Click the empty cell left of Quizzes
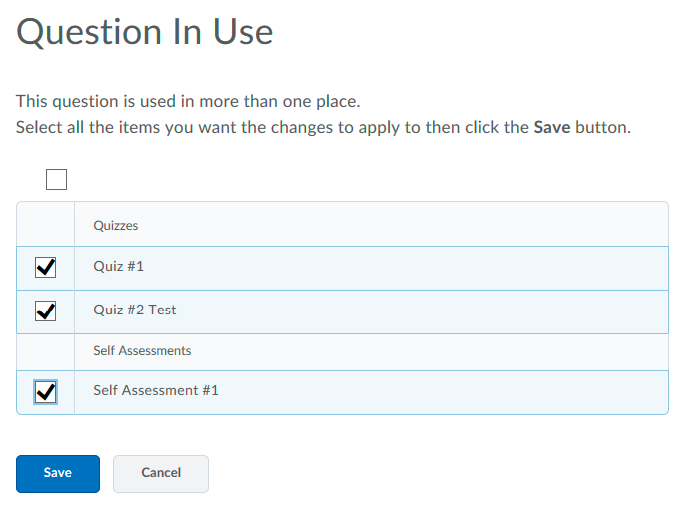Viewport: 686px width, 514px height. coord(45,225)
